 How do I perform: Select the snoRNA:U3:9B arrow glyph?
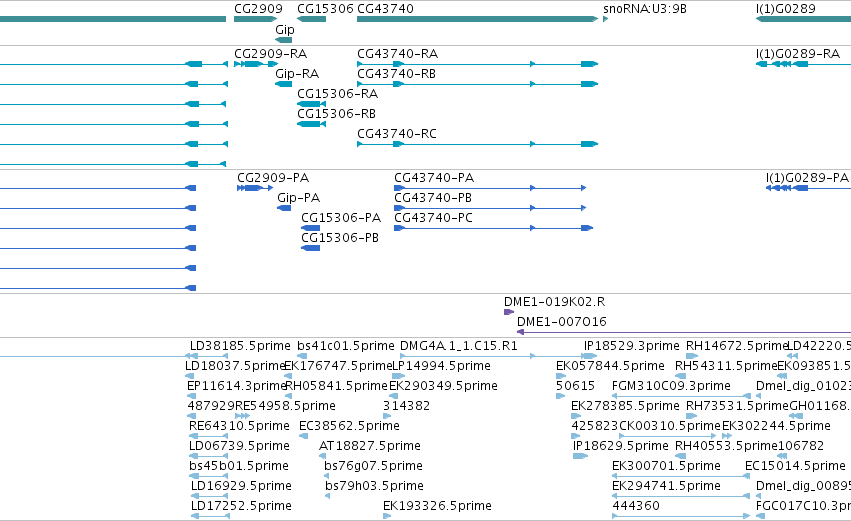(606, 19)
